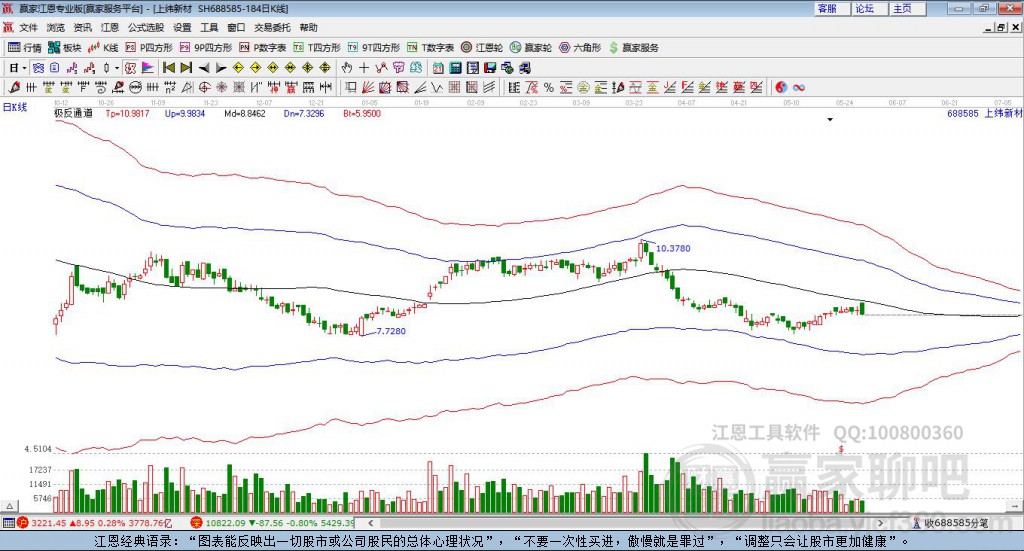Screen dimensions: 1024x551
Task: Open the T四方形 tool
Action: (317, 48)
